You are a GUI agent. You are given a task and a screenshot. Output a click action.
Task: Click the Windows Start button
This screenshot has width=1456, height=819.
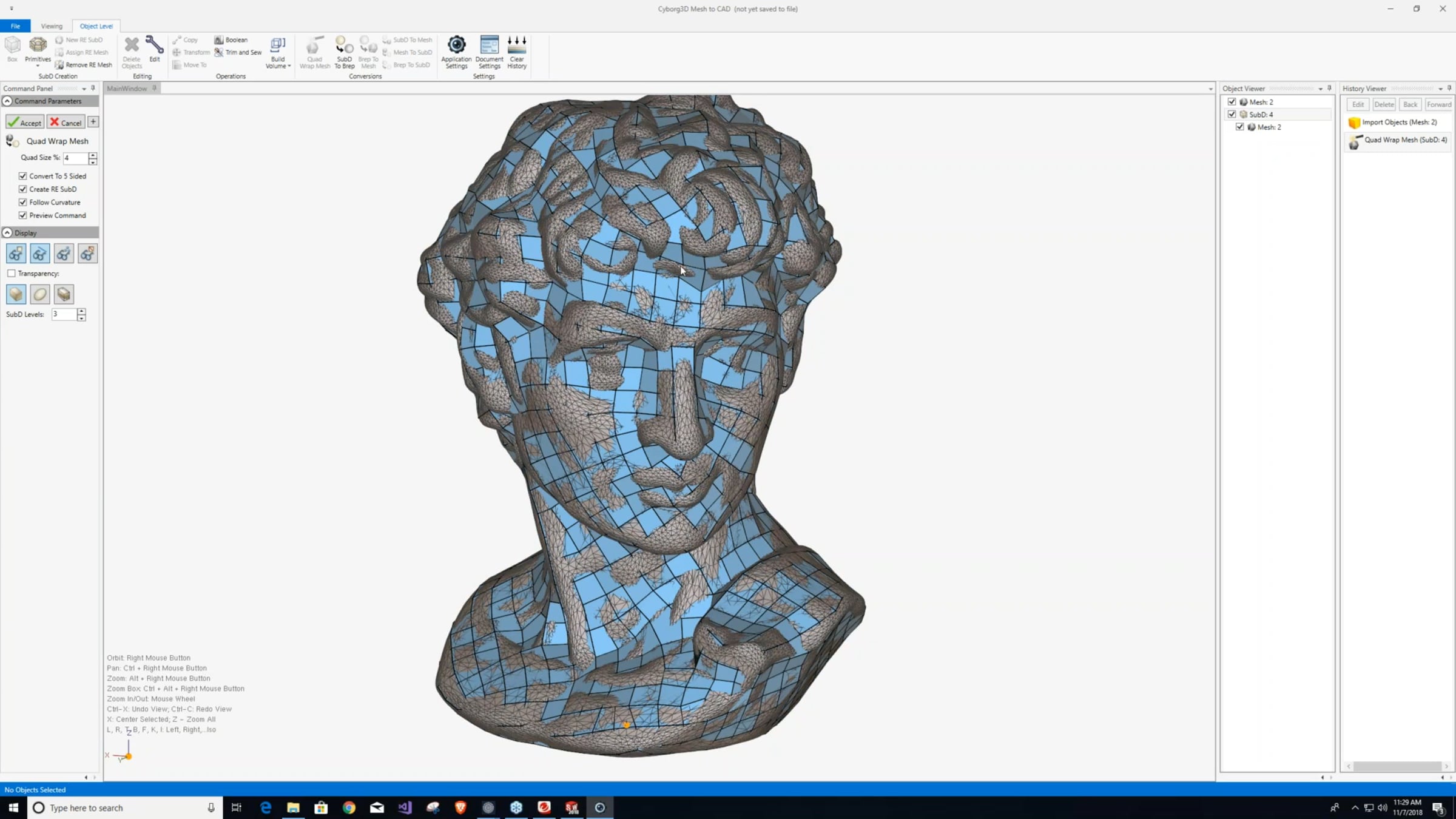pos(13,807)
